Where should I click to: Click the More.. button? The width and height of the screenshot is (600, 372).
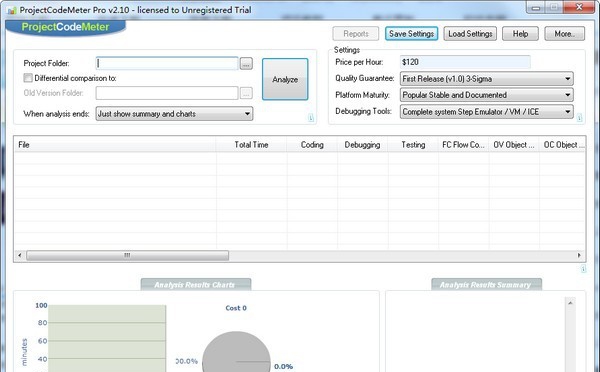tap(564, 34)
